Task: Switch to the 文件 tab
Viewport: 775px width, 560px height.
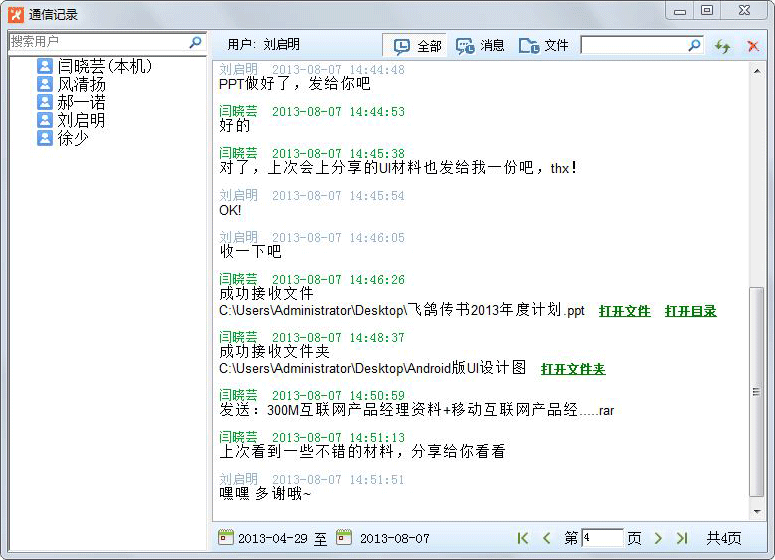Action: tap(543, 46)
